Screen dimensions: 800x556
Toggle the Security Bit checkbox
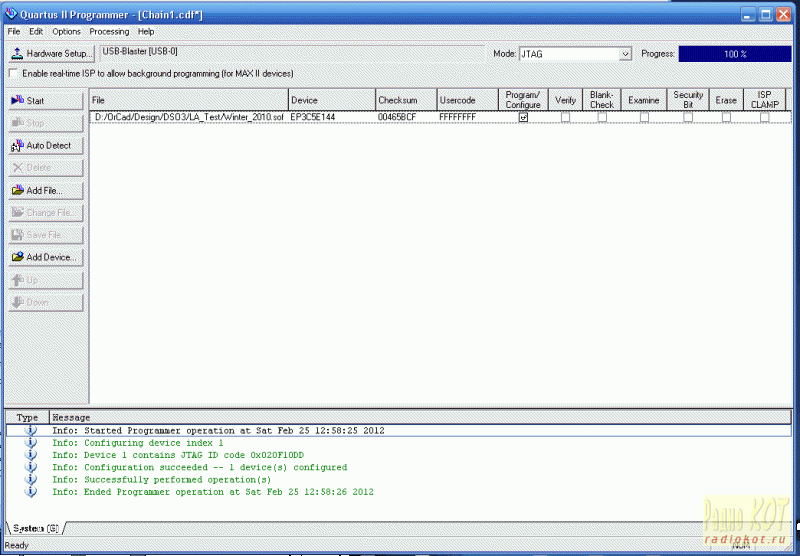coord(688,117)
